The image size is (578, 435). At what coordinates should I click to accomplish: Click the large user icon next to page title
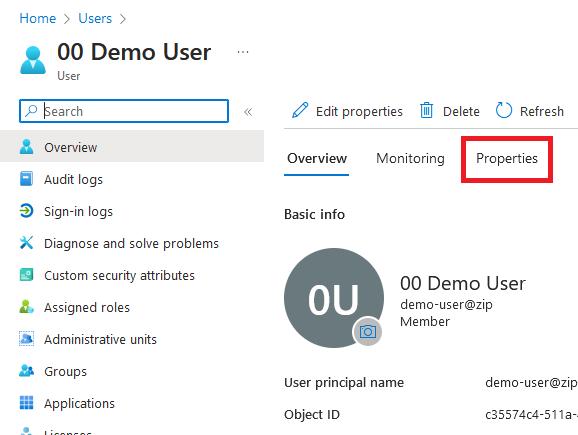point(33,60)
